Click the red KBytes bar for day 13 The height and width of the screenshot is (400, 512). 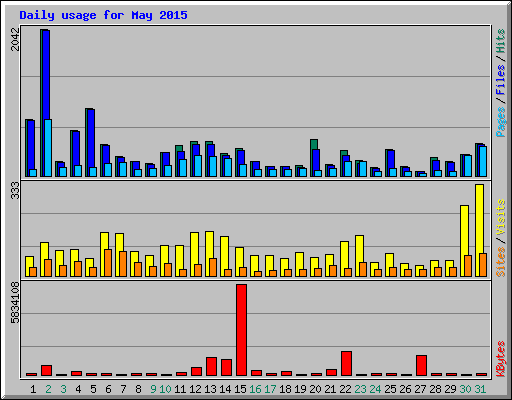coord(212,366)
